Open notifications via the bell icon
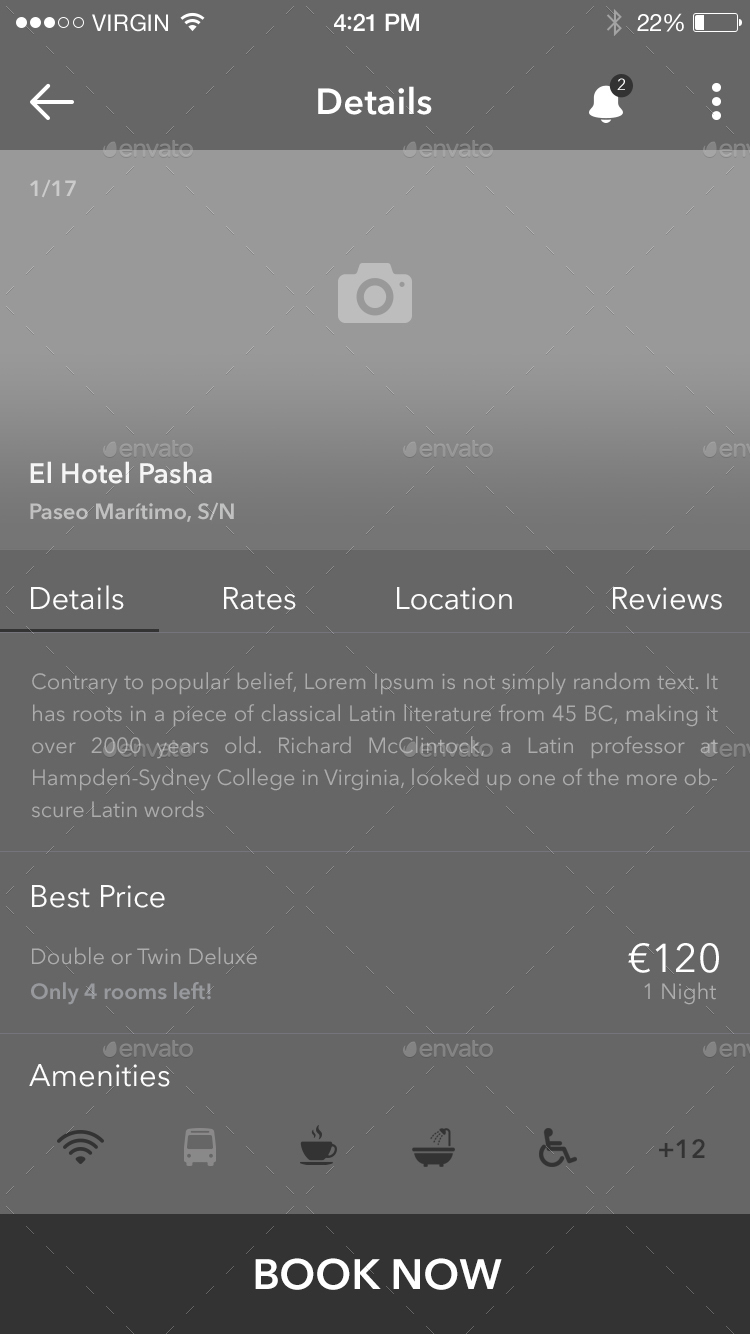 click(606, 103)
